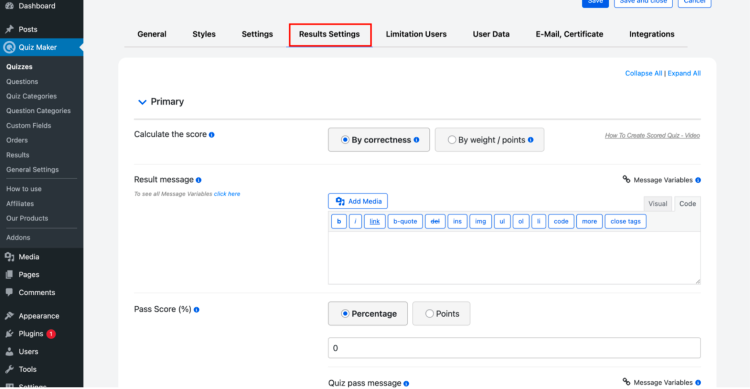Click the close tags button
The height and width of the screenshot is (389, 750).
625,221
